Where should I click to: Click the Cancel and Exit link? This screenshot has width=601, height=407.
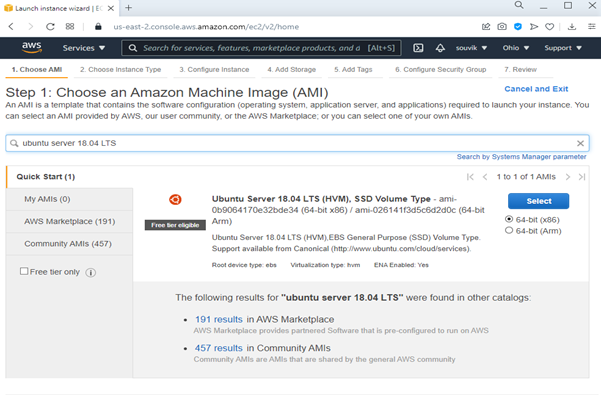tap(537, 90)
